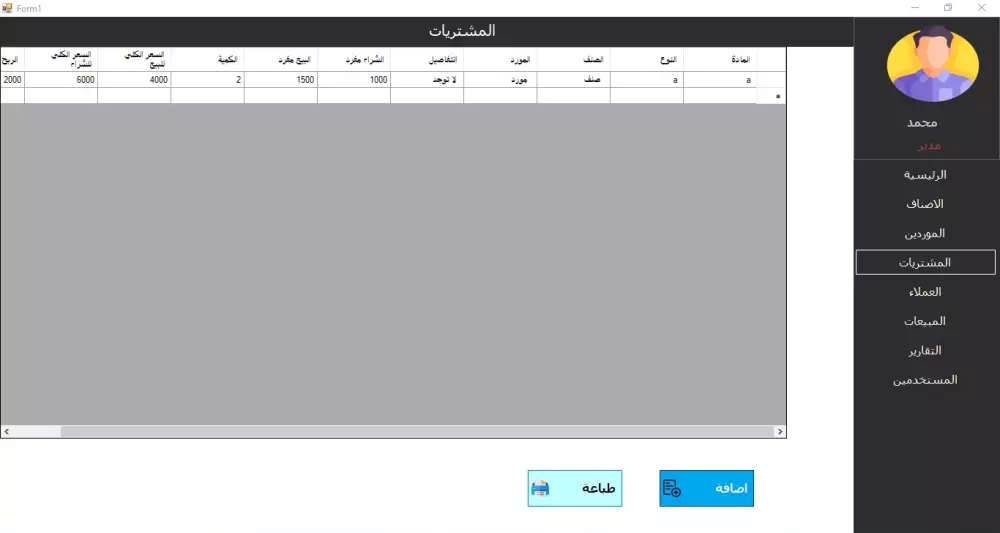Select the cell reading لا توجد
Image resolution: width=1000 pixels, height=533 pixels.
[x=427, y=80]
